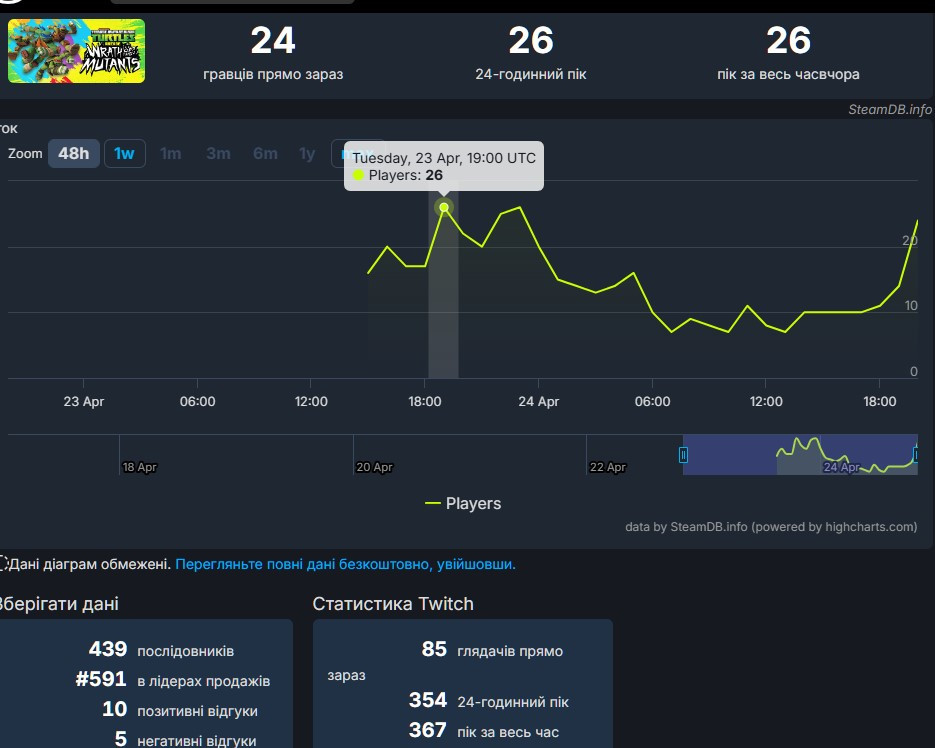Choose the 1m zoom option
935x748 pixels.
point(171,153)
